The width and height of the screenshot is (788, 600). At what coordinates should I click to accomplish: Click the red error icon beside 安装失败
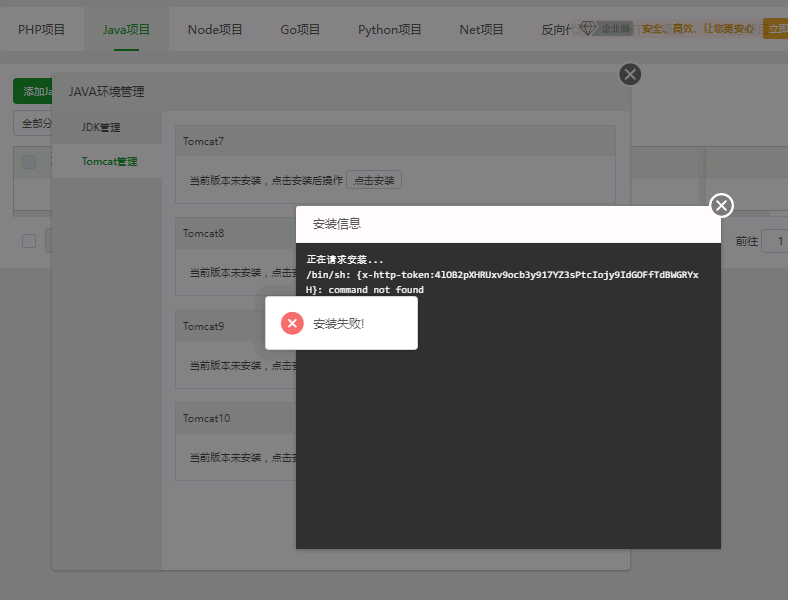[x=292, y=323]
